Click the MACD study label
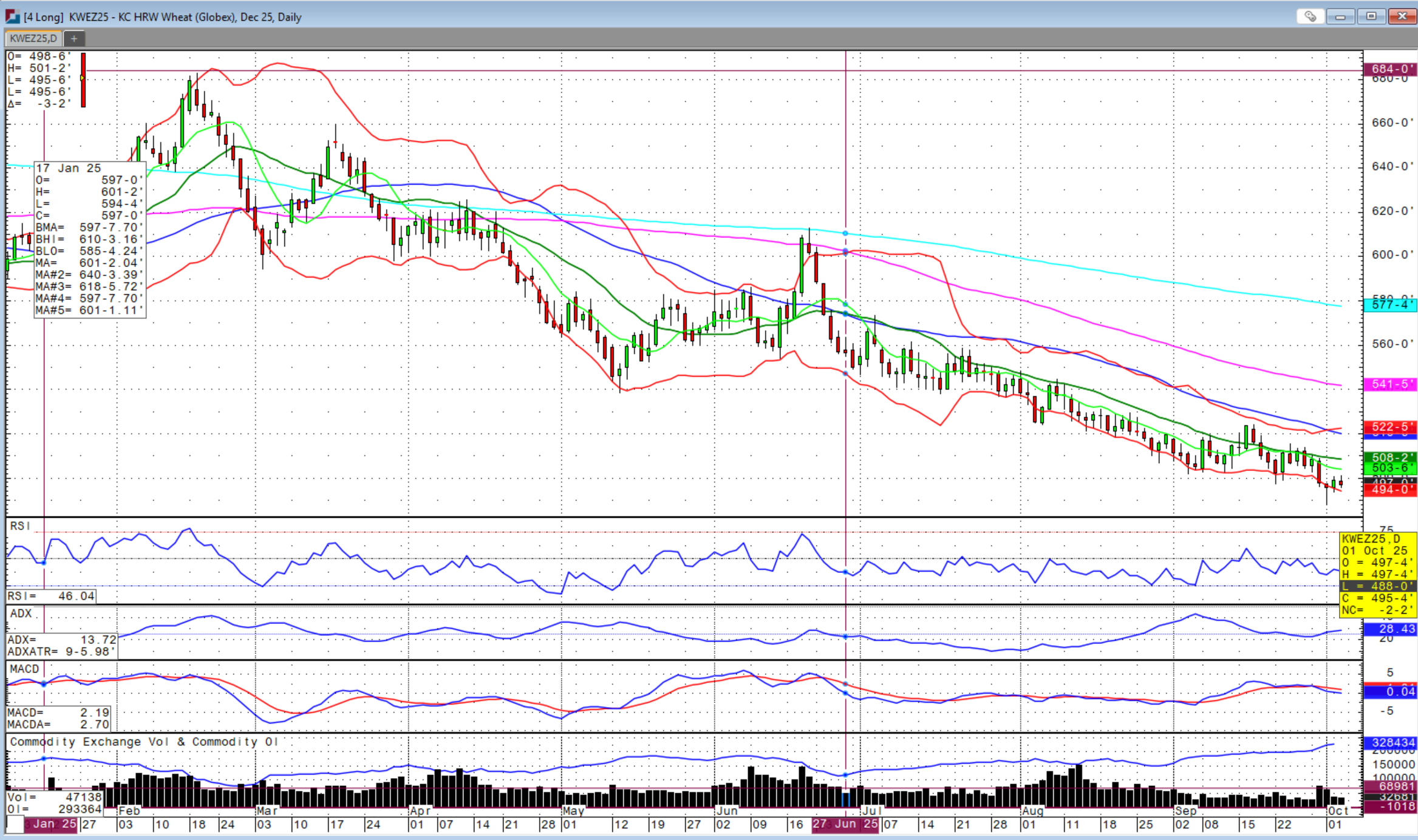The image size is (1418, 840). tap(24, 669)
